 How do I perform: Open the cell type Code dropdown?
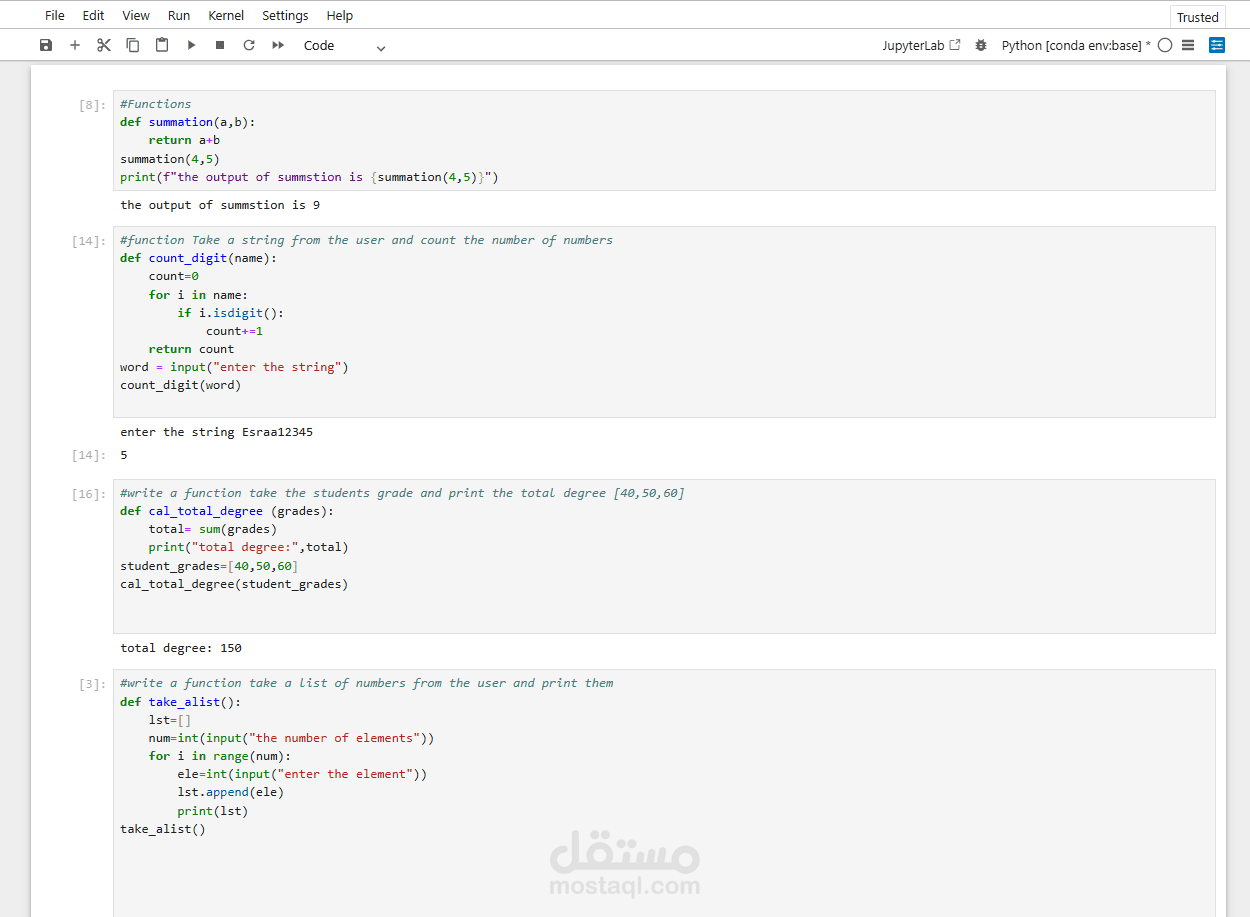344,45
